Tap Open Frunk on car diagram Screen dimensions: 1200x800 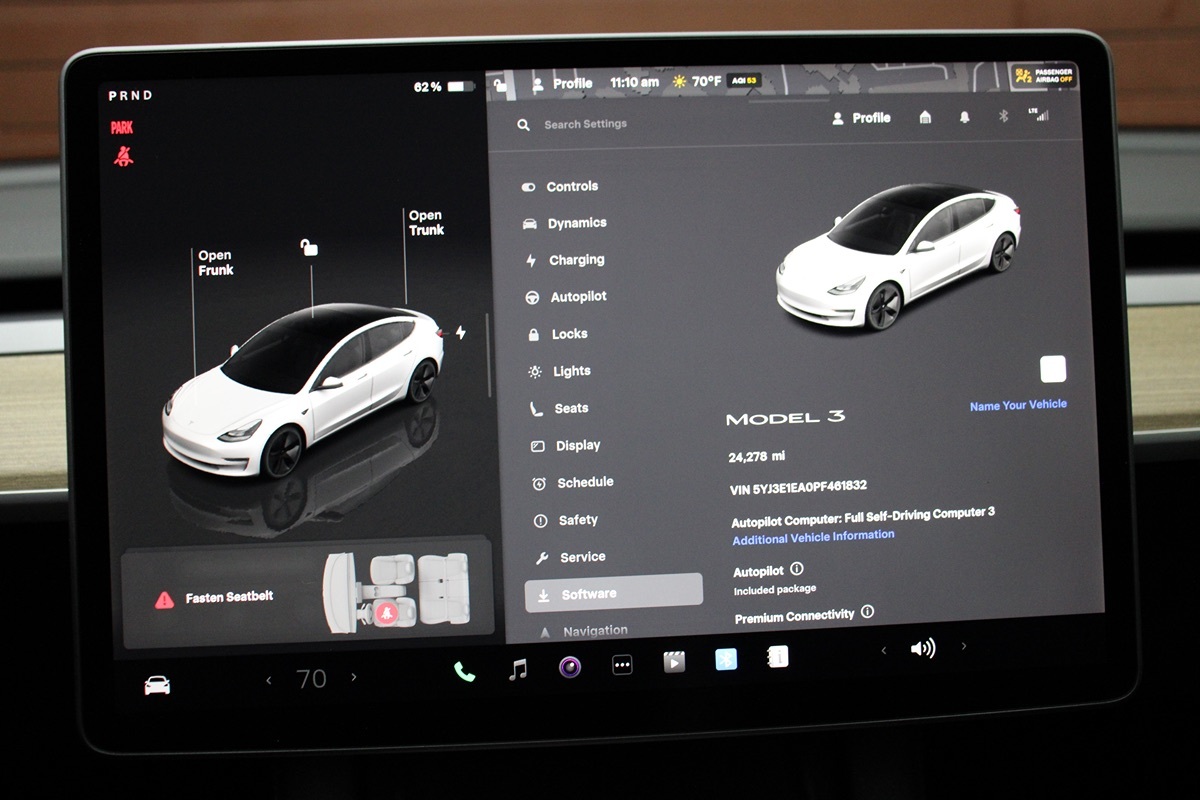[215, 263]
